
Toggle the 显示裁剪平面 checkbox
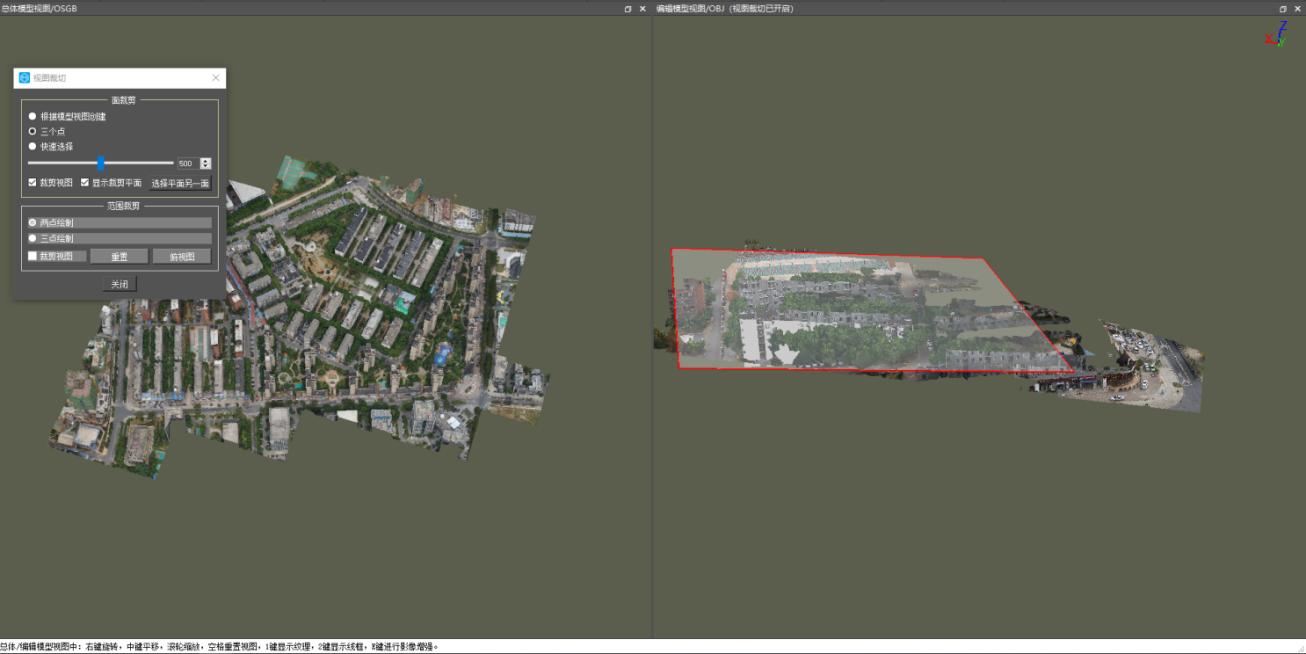click(85, 183)
